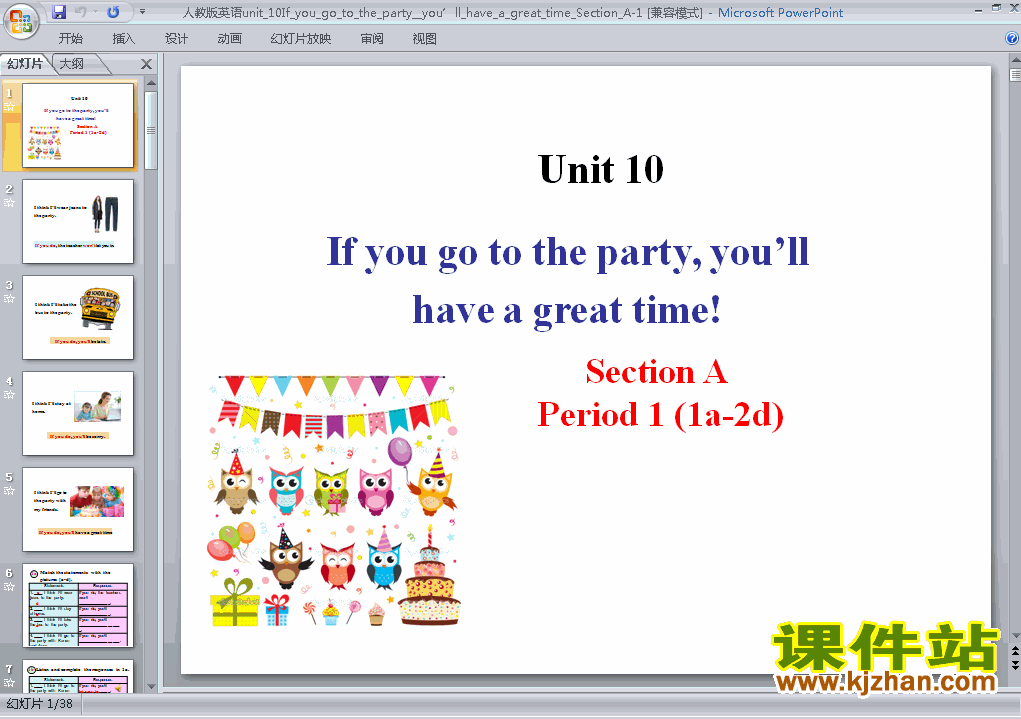Close the slide thumbnail pane
This screenshot has height=719, width=1021.
[147, 64]
